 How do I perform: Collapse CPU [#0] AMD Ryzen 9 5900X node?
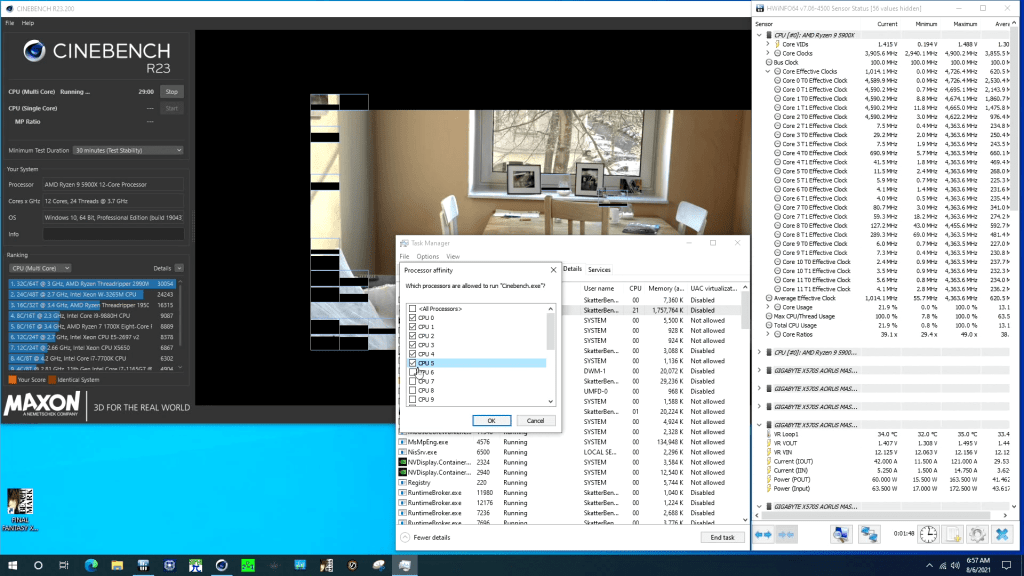[x=760, y=35]
